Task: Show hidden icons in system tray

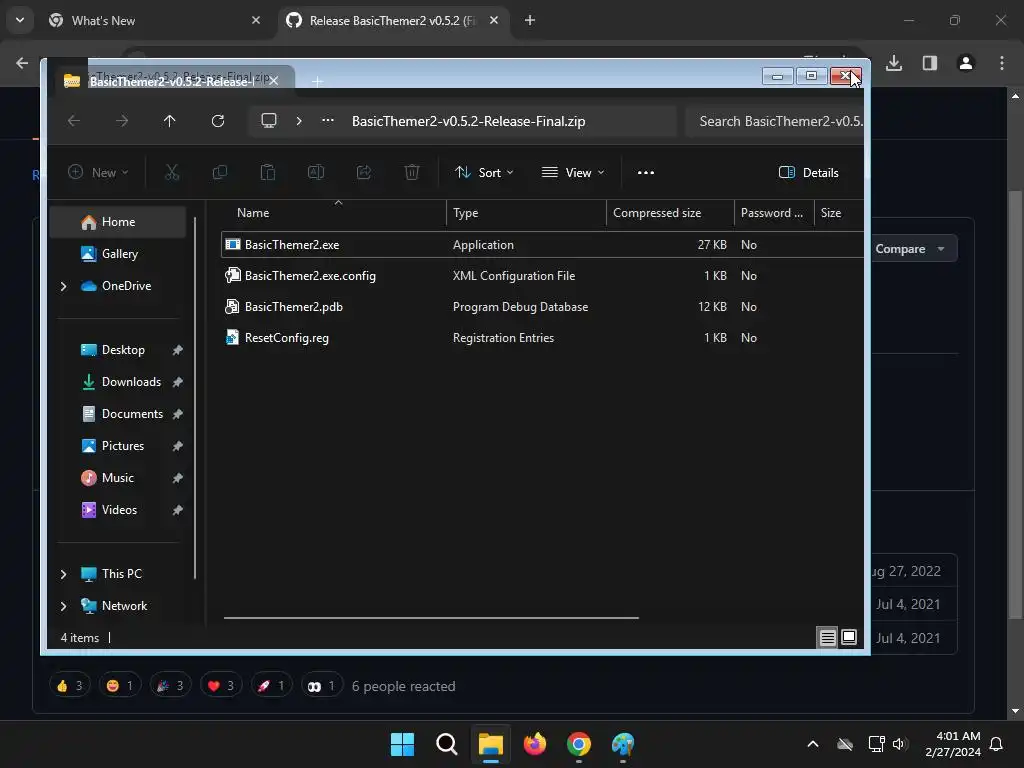Action: click(813, 744)
